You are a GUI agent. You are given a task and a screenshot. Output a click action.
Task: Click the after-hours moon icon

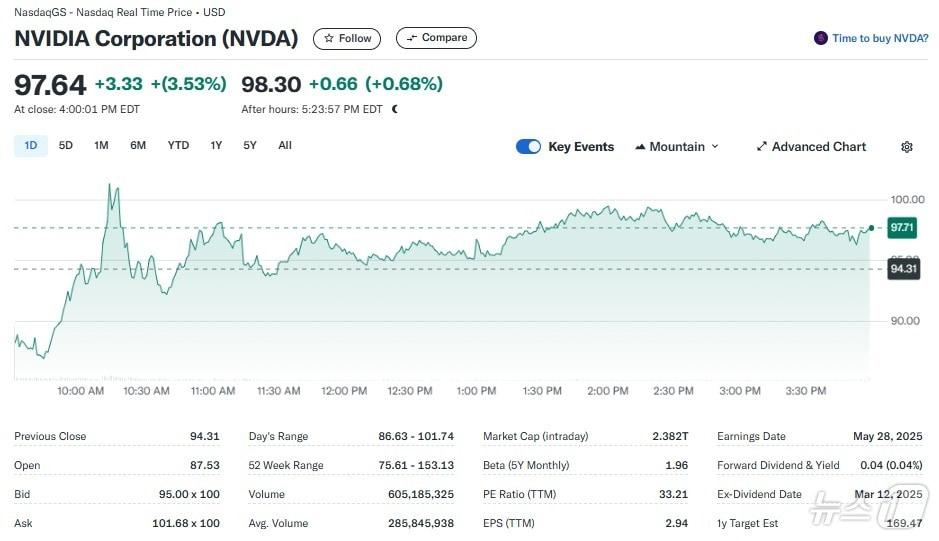tap(395, 109)
